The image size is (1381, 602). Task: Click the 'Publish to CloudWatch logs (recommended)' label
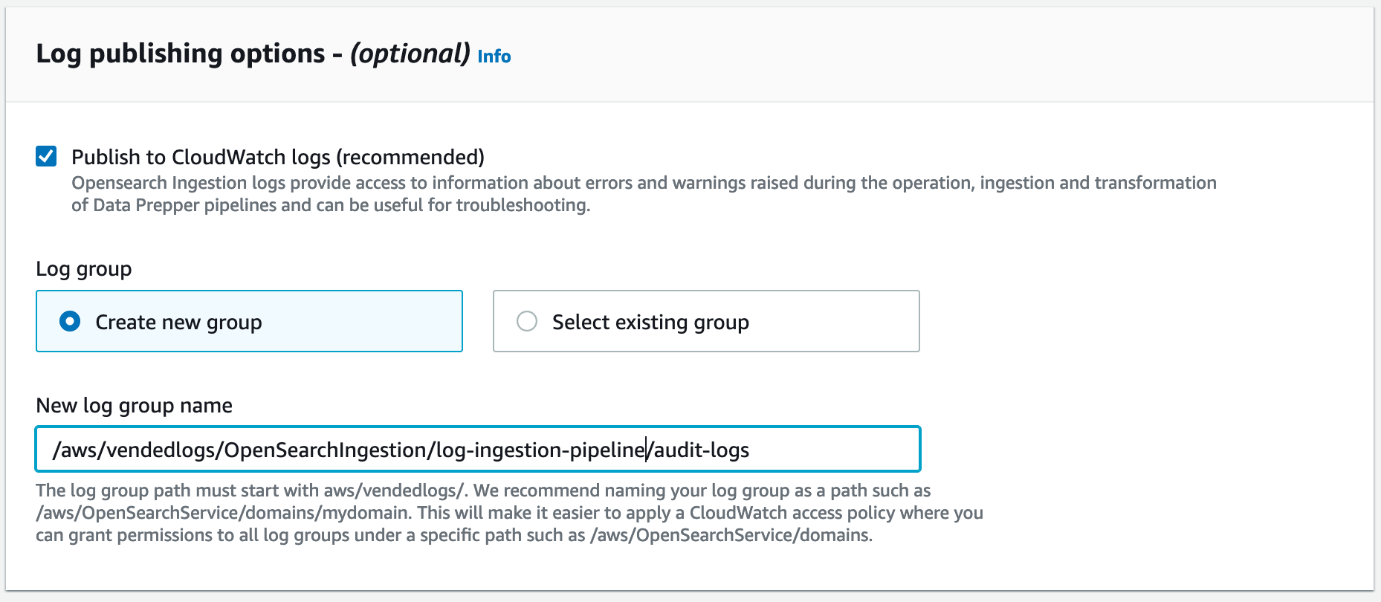pos(278,157)
